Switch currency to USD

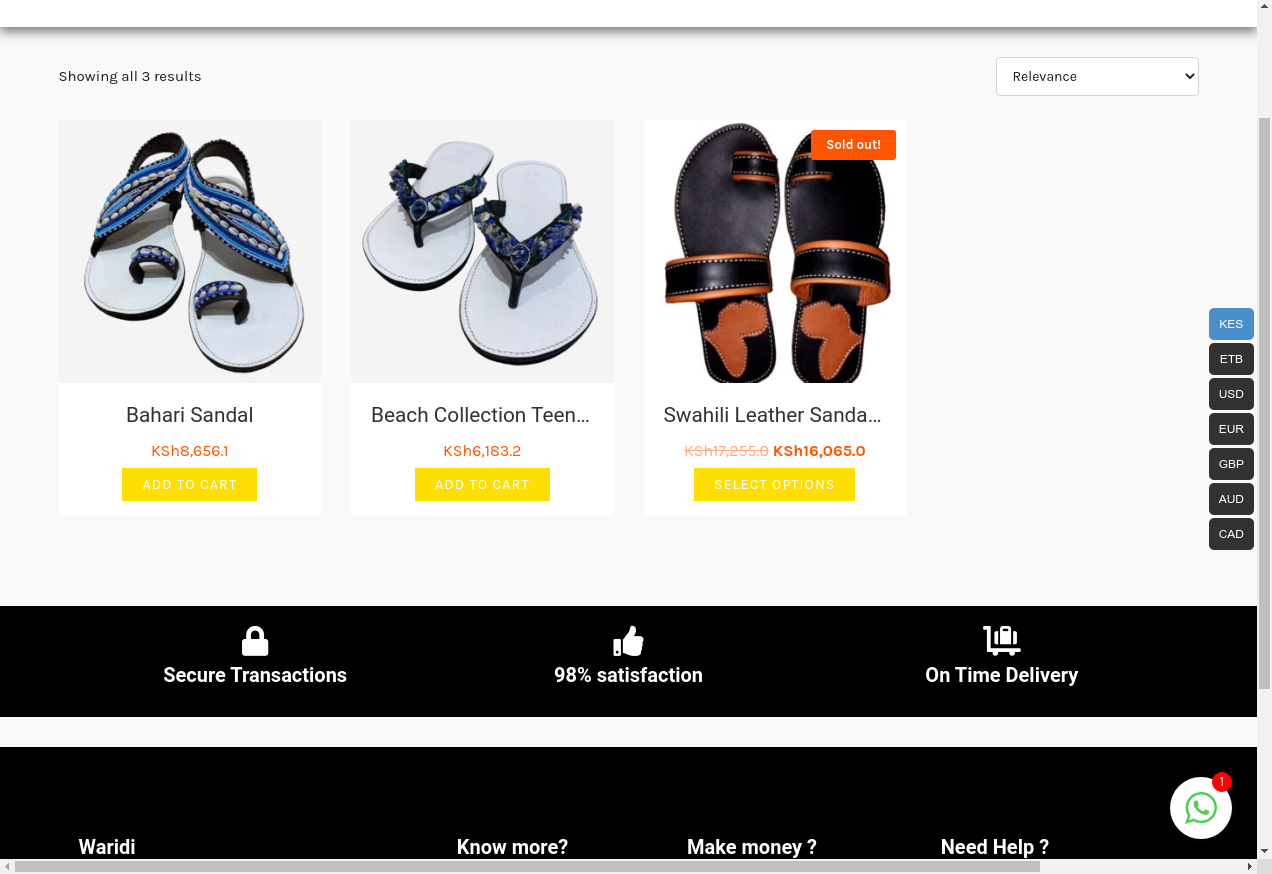pos(1231,394)
